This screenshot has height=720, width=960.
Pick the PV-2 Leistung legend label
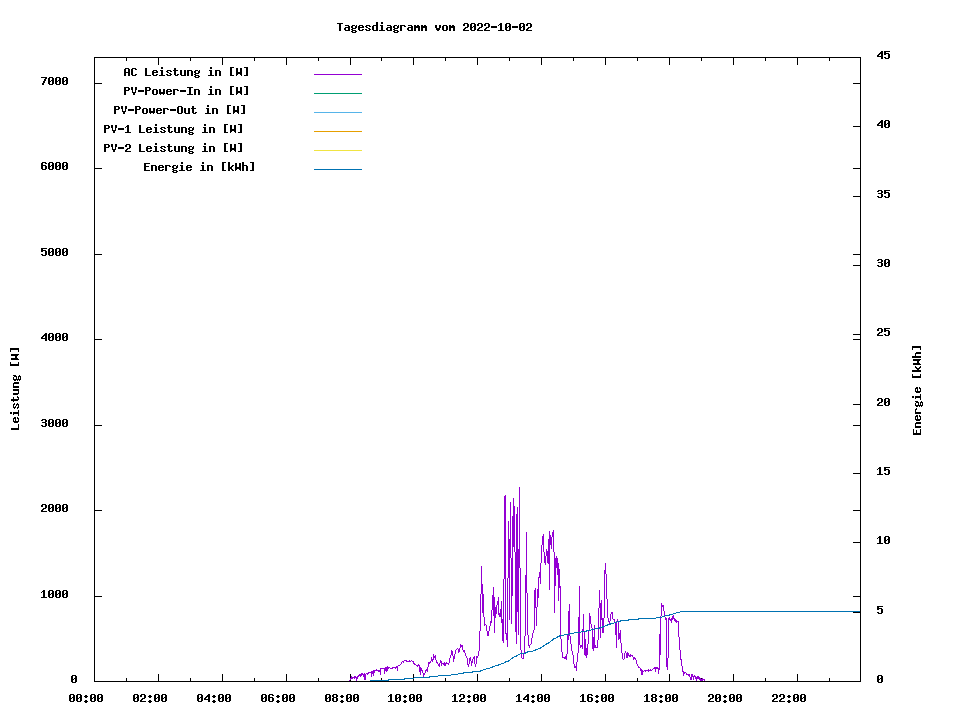coord(173,148)
